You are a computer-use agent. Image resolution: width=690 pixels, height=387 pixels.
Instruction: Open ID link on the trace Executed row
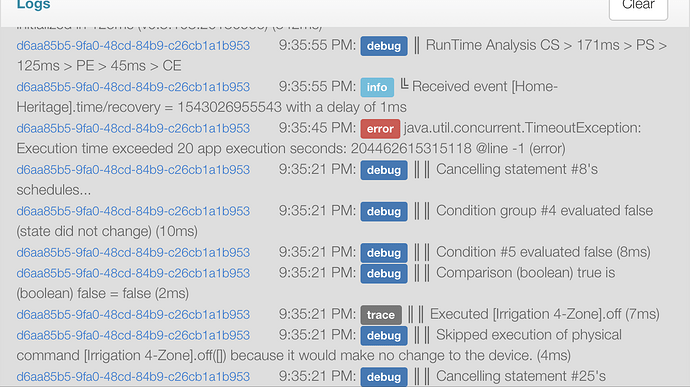click(133, 315)
